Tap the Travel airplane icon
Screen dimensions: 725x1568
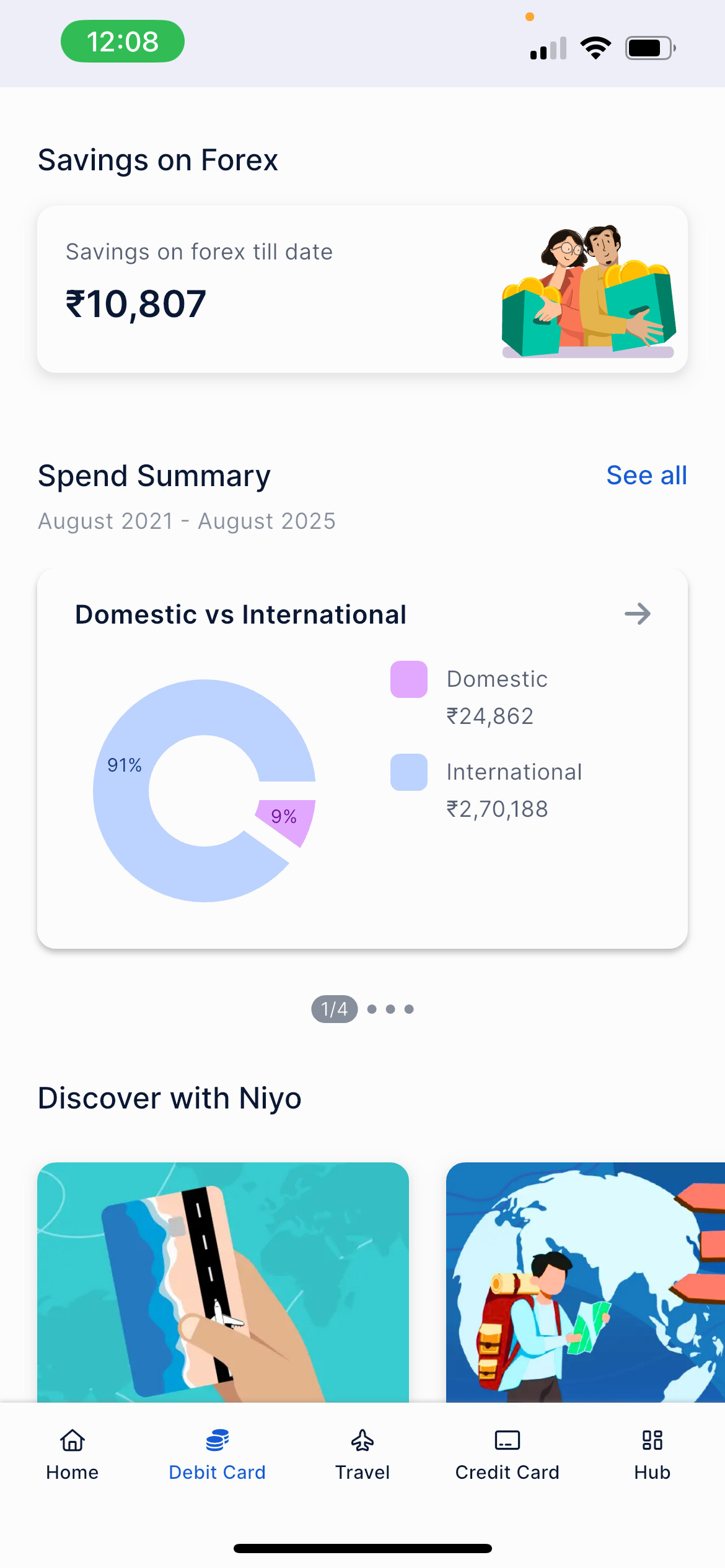point(362,1440)
